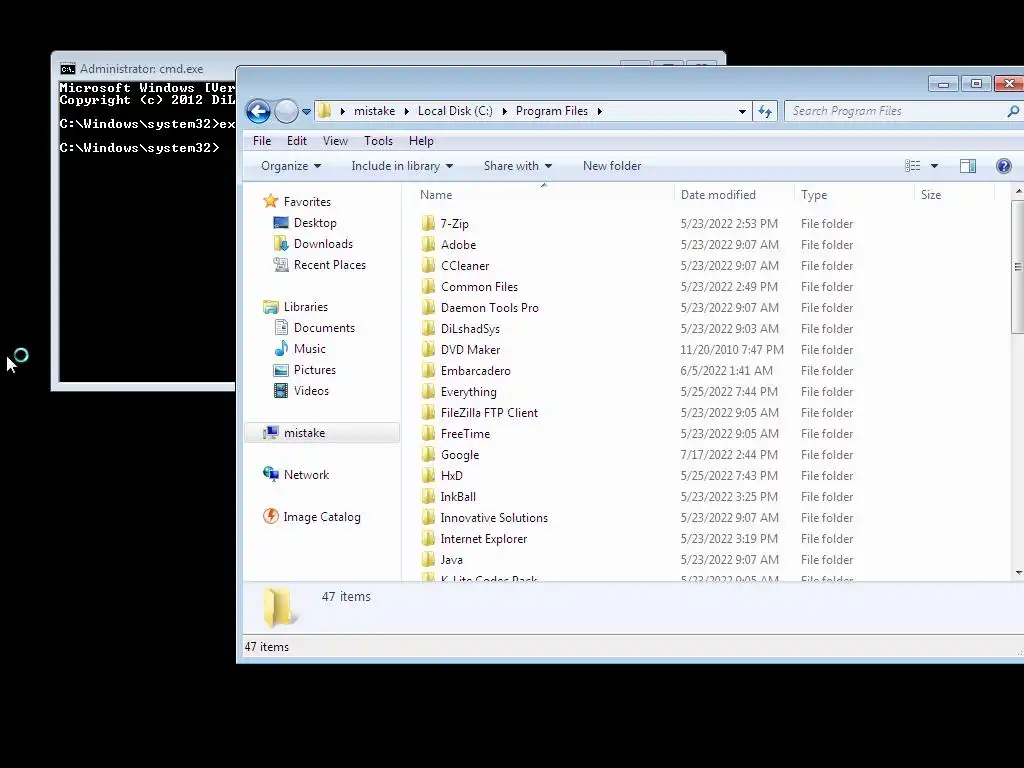
Task: Select the Embarcadero folder icon
Action: [x=428, y=370]
